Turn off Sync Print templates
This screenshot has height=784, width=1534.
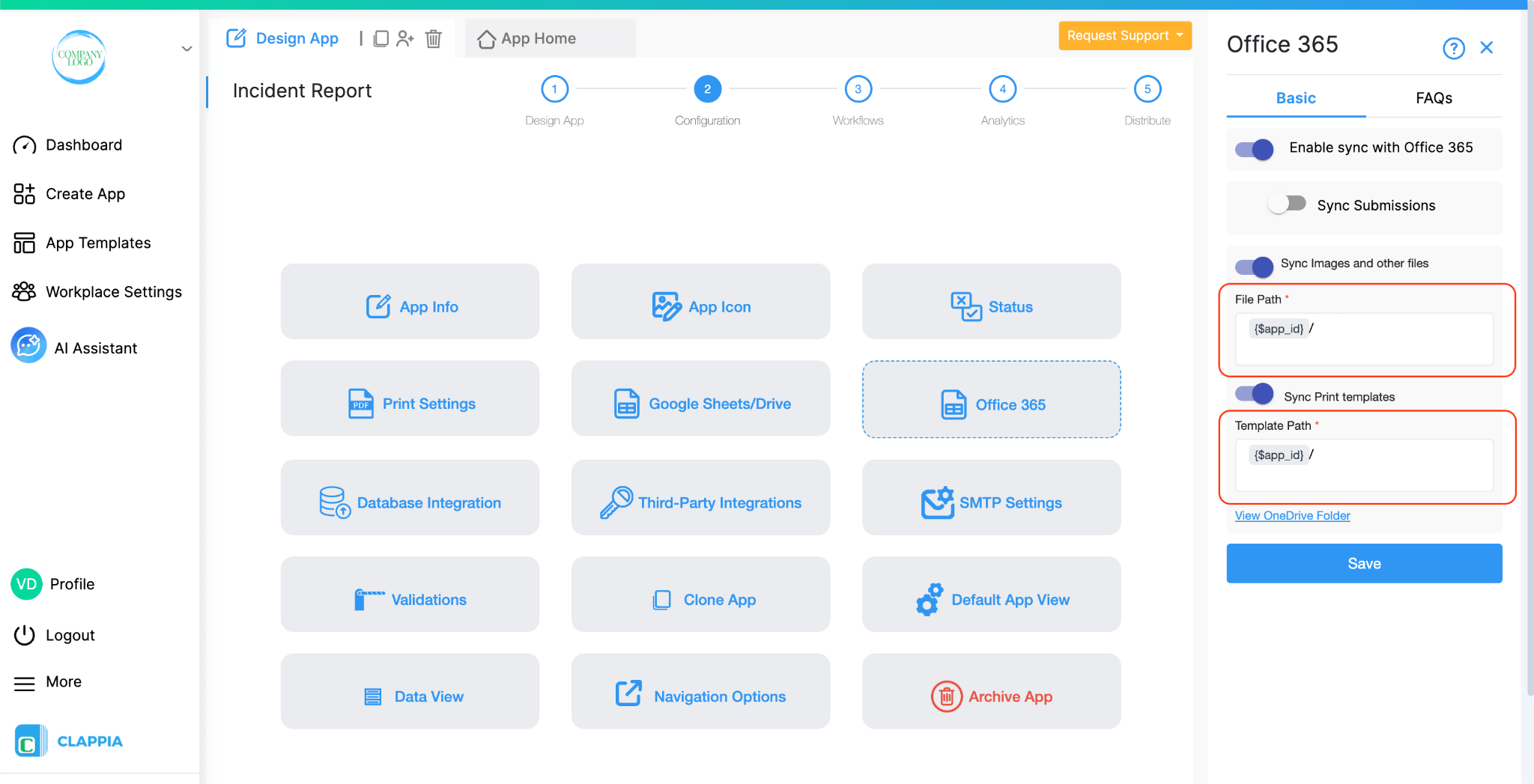pyautogui.click(x=1252, y=393)
